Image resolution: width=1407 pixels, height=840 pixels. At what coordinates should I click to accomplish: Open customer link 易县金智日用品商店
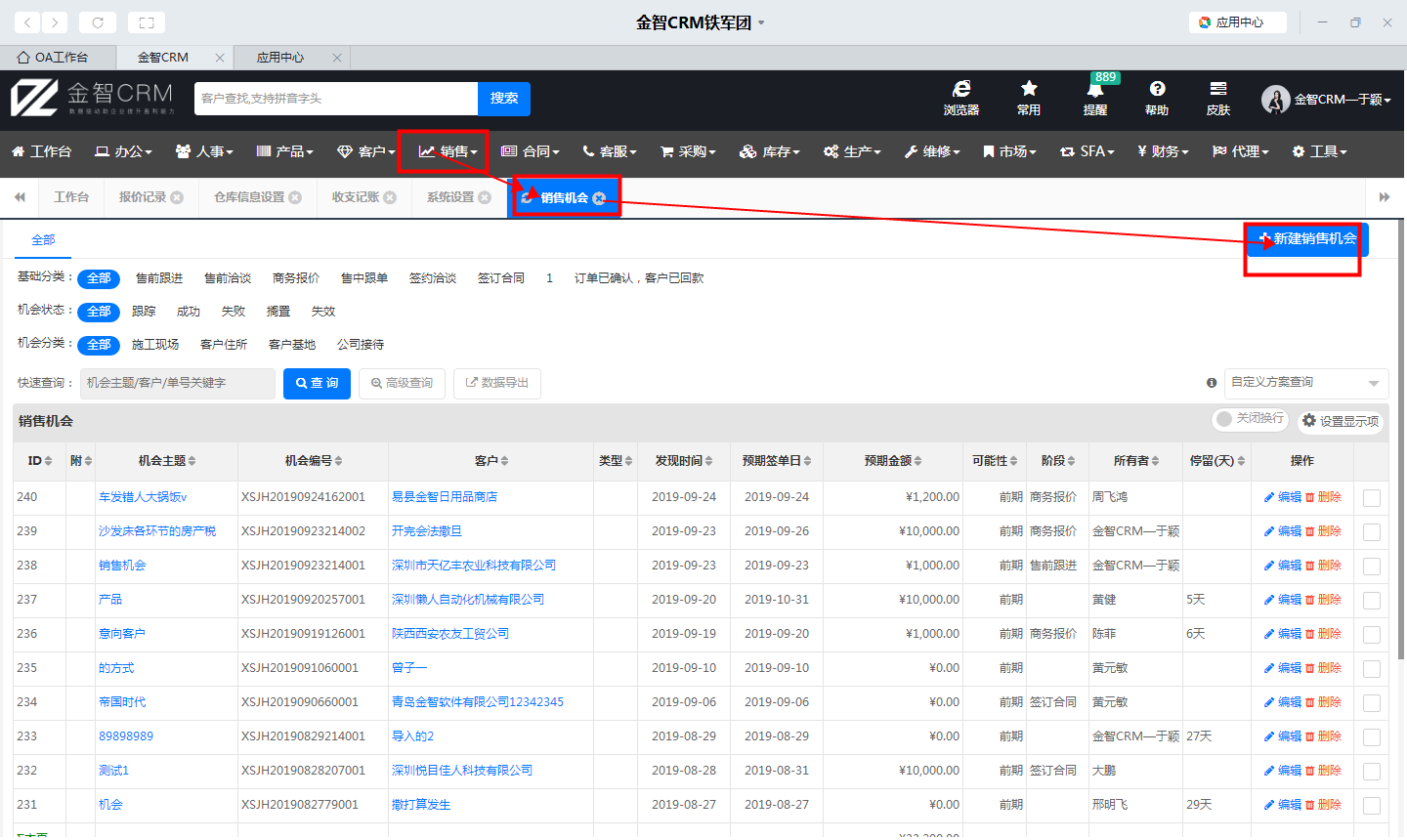(x=445, y=497)
